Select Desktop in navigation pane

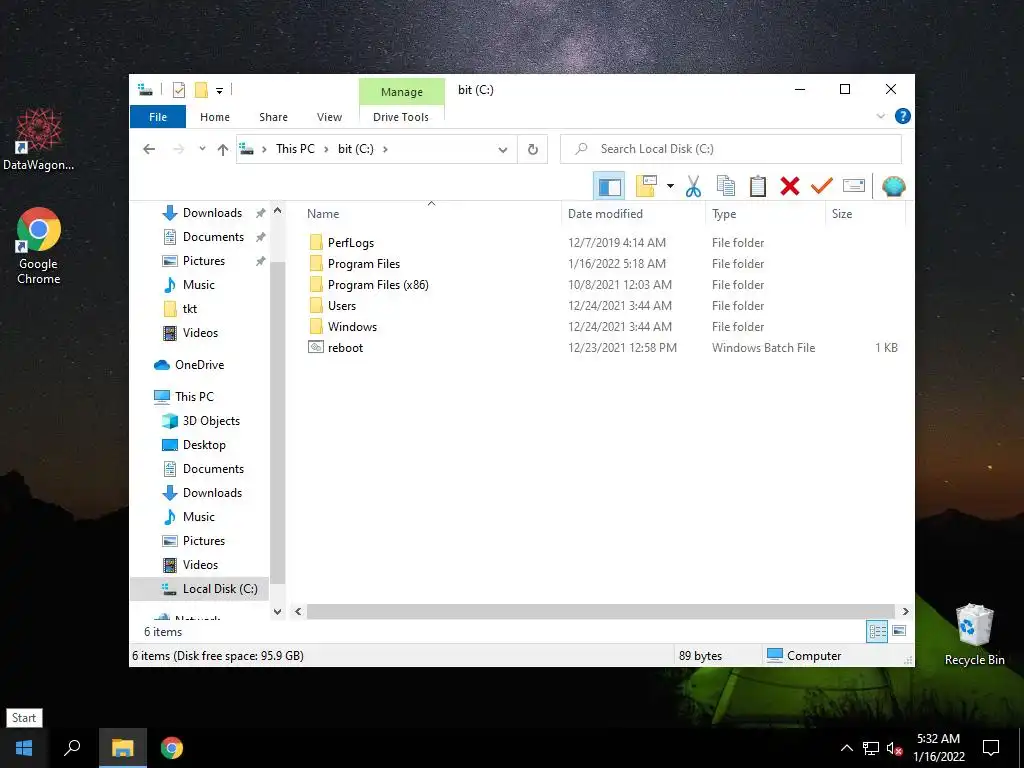pos(204,445)
